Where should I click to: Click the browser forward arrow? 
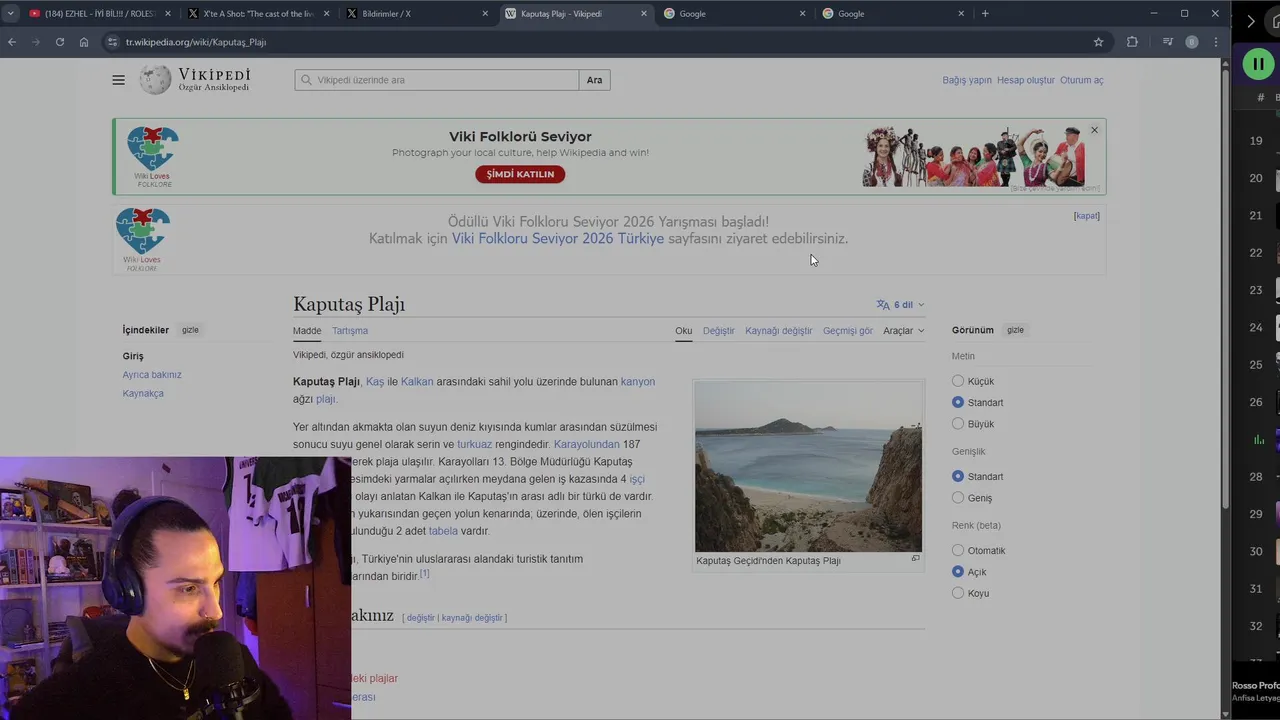(x=36, y=42)
